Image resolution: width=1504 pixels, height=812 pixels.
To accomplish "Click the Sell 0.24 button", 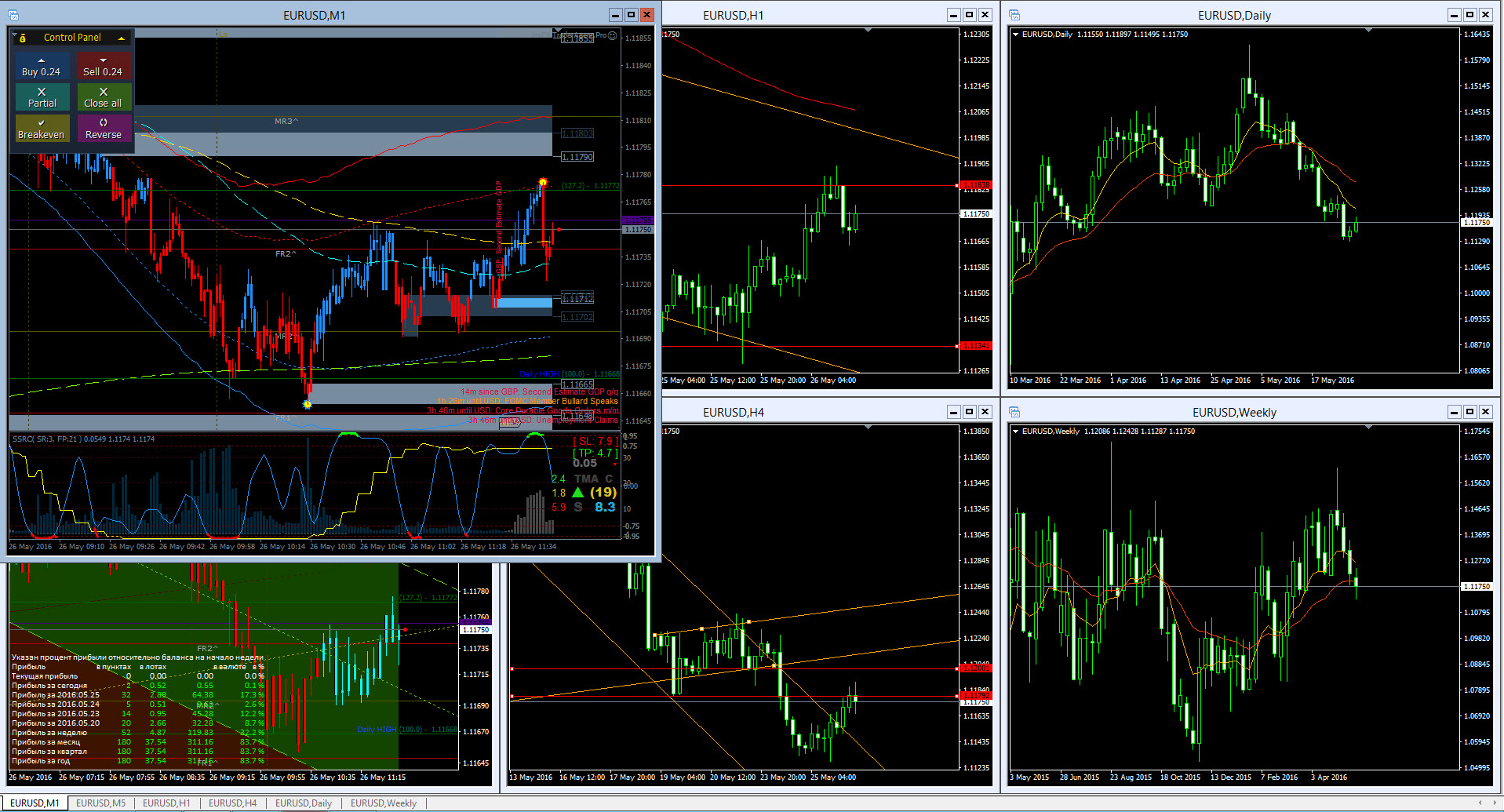I will point(104,66).
